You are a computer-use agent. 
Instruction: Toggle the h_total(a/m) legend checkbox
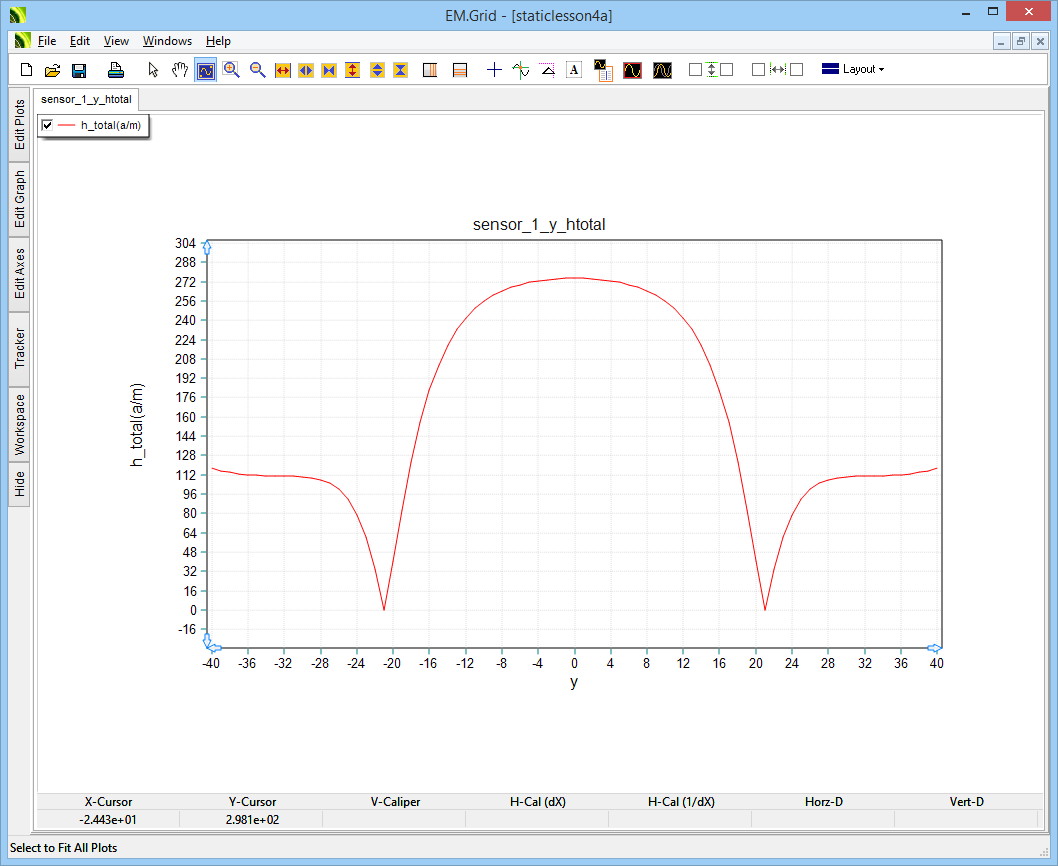pyautogui.click(x=47, y=125)
